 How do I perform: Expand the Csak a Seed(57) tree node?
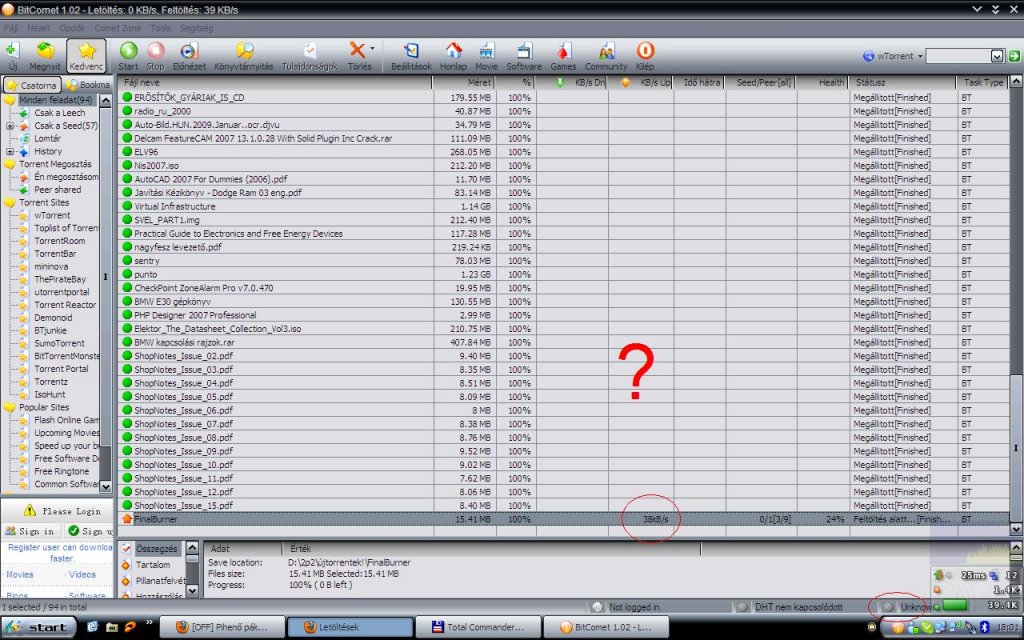[10, 125]
